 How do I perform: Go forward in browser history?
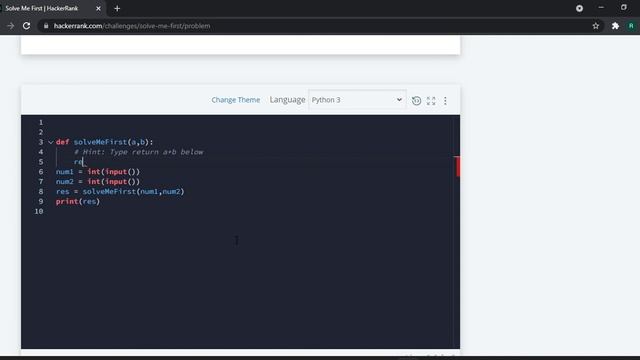click(11, 26)
